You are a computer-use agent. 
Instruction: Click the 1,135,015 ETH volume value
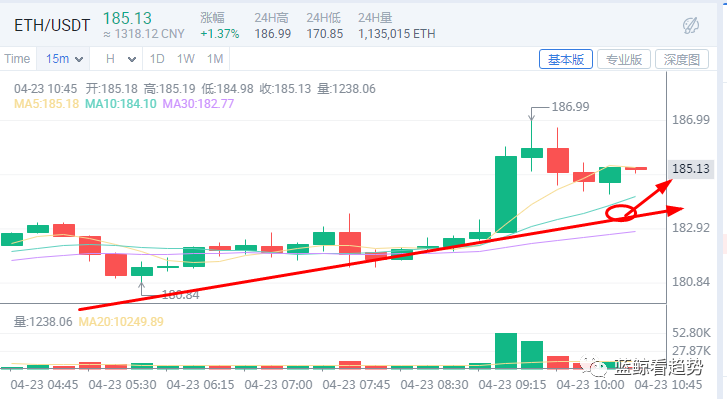pos(396,34)
